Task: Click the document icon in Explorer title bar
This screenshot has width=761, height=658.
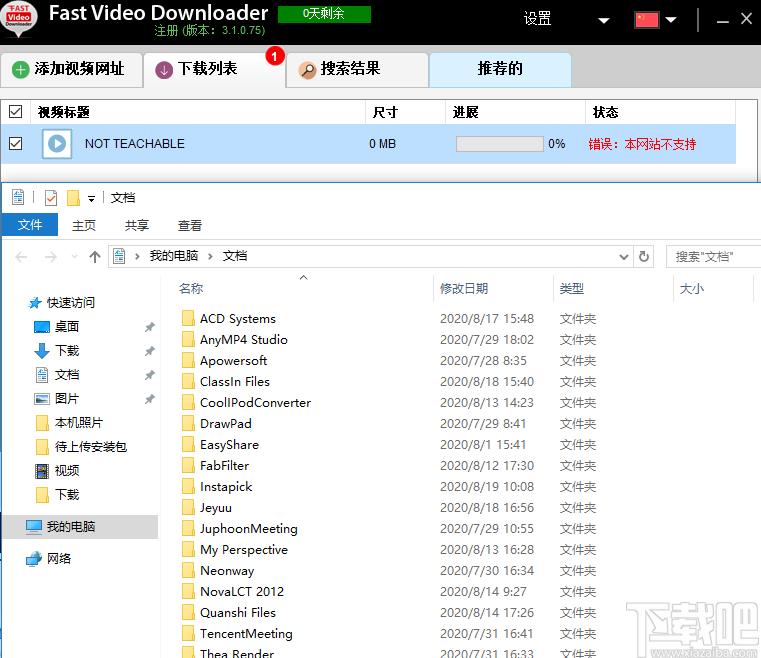Action: 18,197
